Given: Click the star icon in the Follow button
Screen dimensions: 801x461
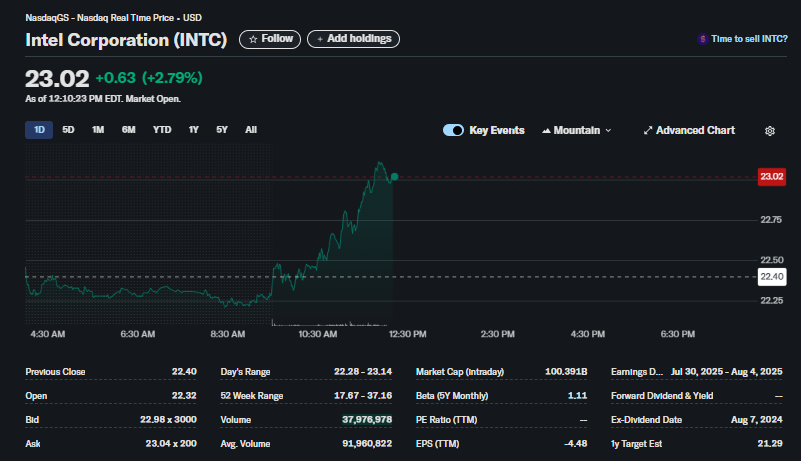Looking at the screenshot, I should pyautogui.click(x=253, y=39).
